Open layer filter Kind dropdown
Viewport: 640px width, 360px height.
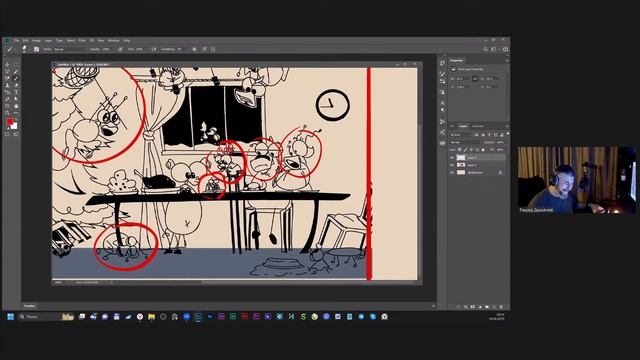coord(461,134)
